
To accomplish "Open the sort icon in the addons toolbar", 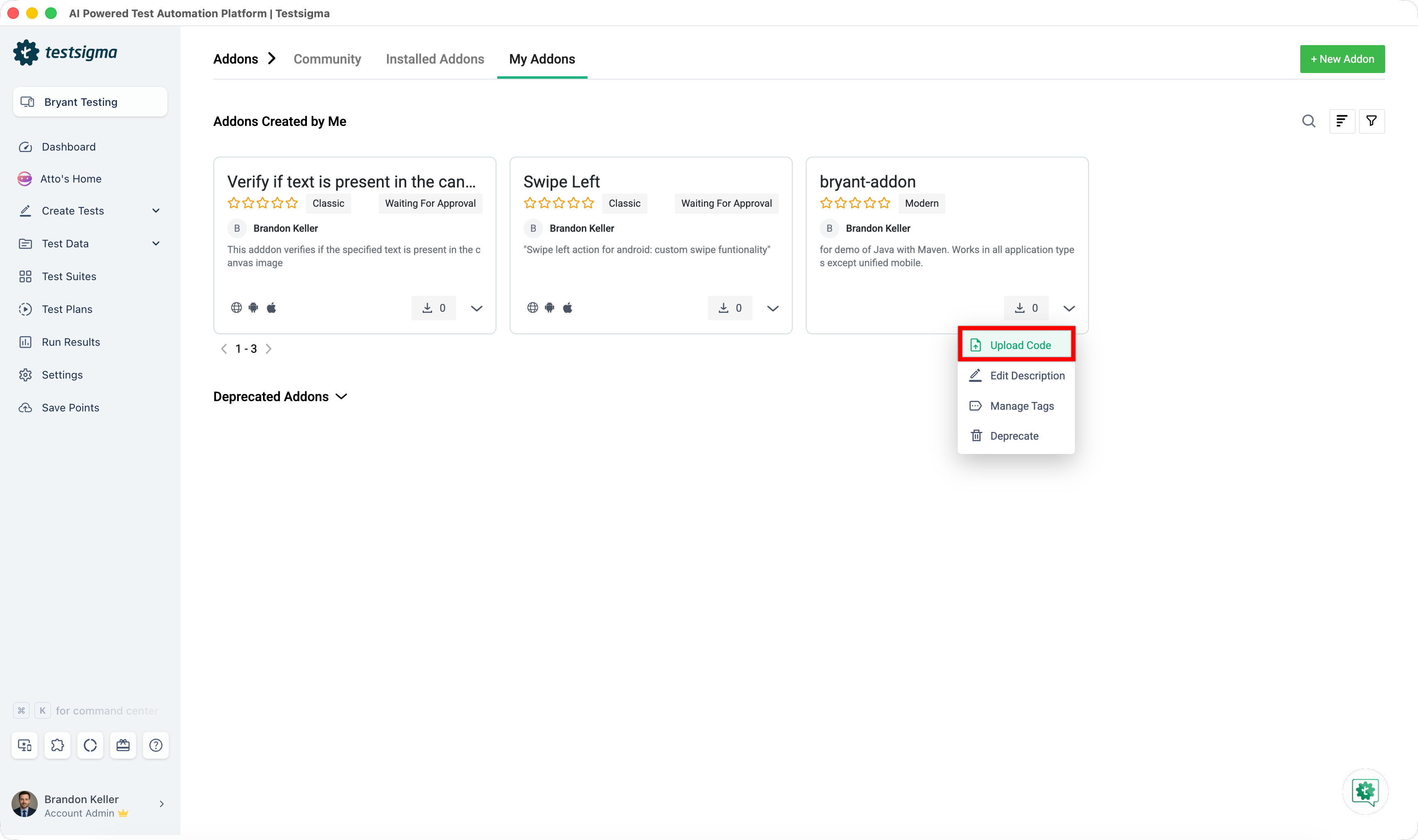I will click(1342, 121).
